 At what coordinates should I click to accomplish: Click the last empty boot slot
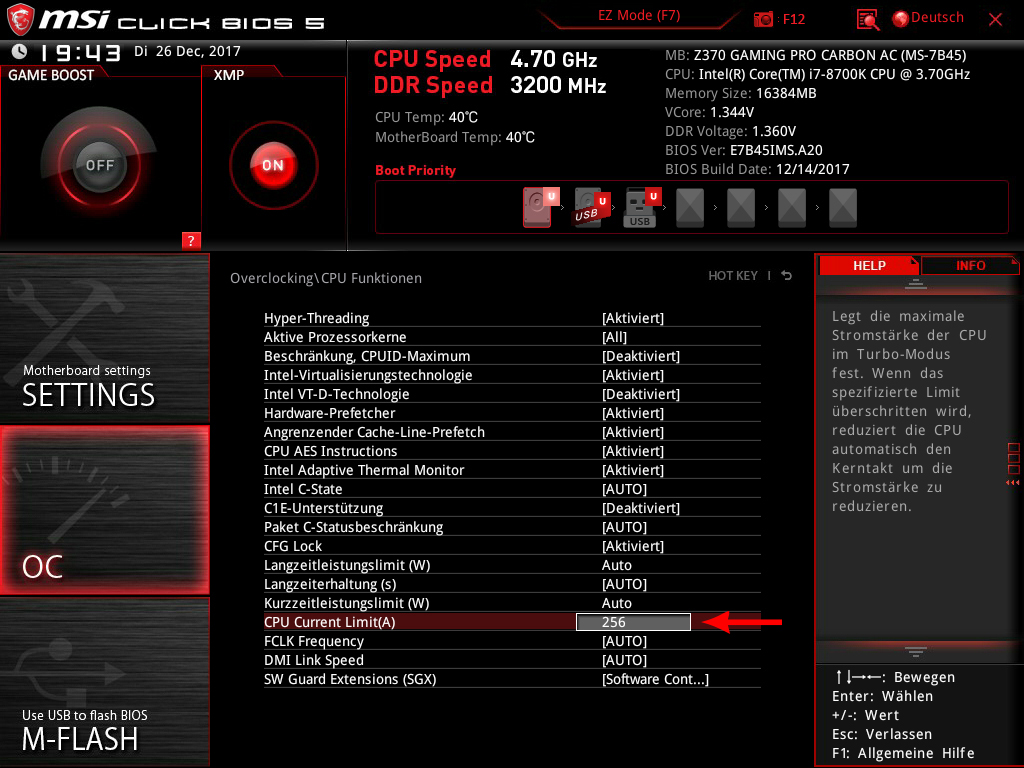[x=842, y=208]
